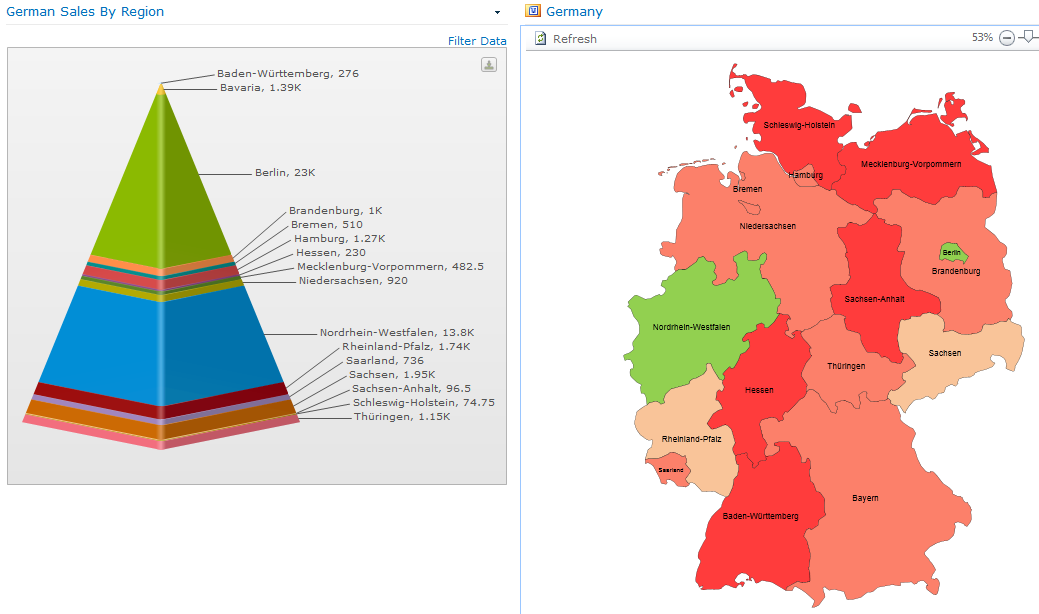Screen dimensions: 1039x614
Task: Select the green Nordrhein-Westfalen region
Action: (x=693, y=325)
